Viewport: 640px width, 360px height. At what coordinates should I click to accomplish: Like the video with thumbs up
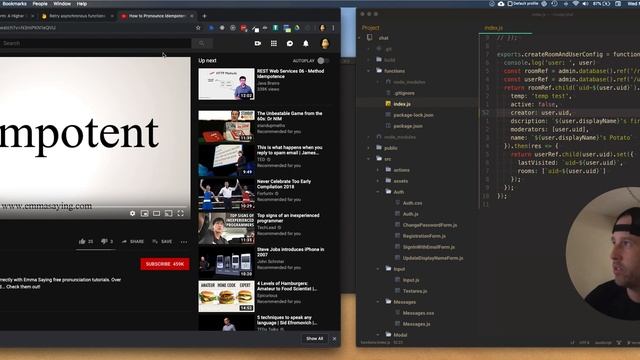click(82, 241)
